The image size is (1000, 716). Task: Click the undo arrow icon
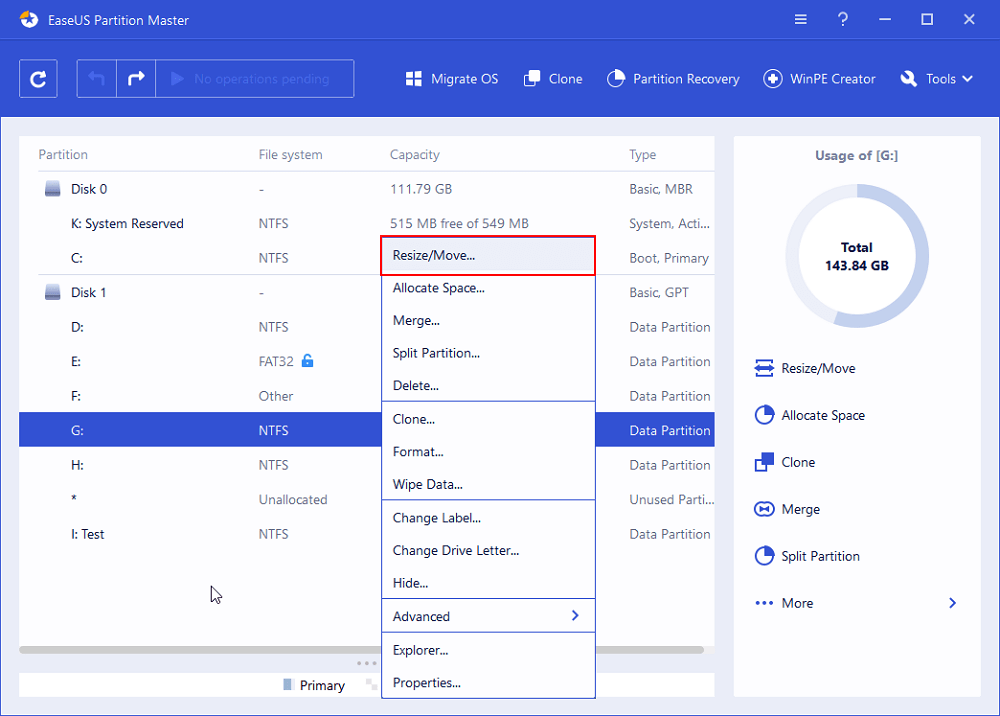tap(96, 78)
